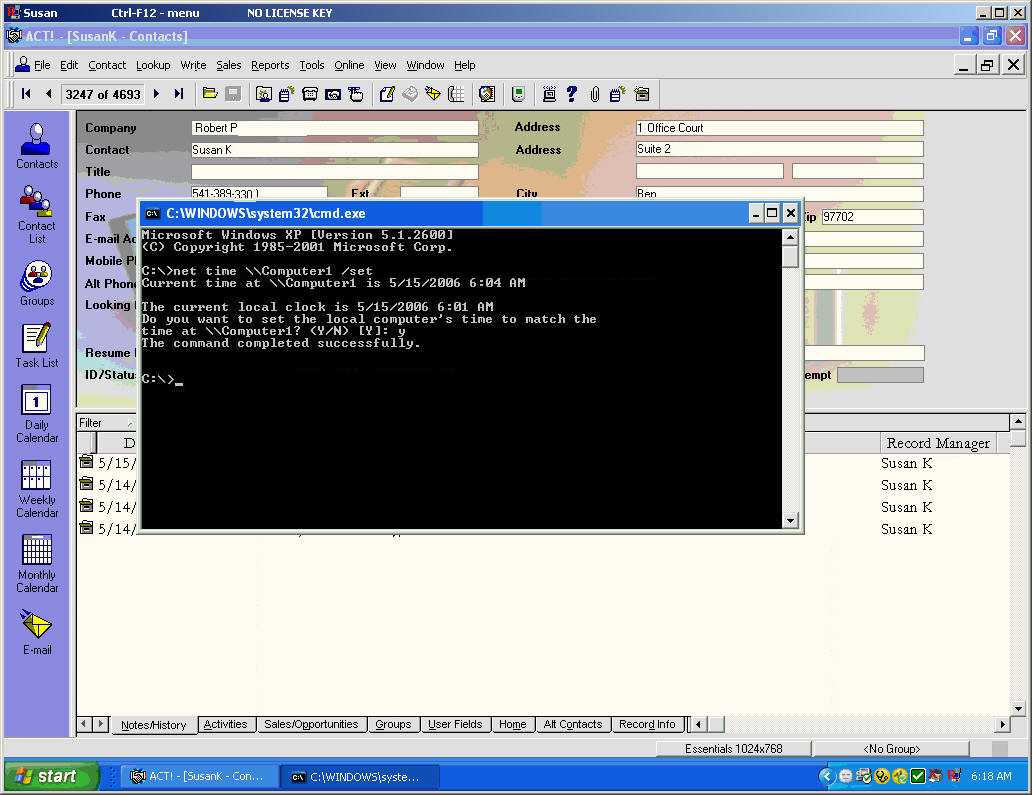Open the Tools menu
The image size is (1032, 795).
311,65
